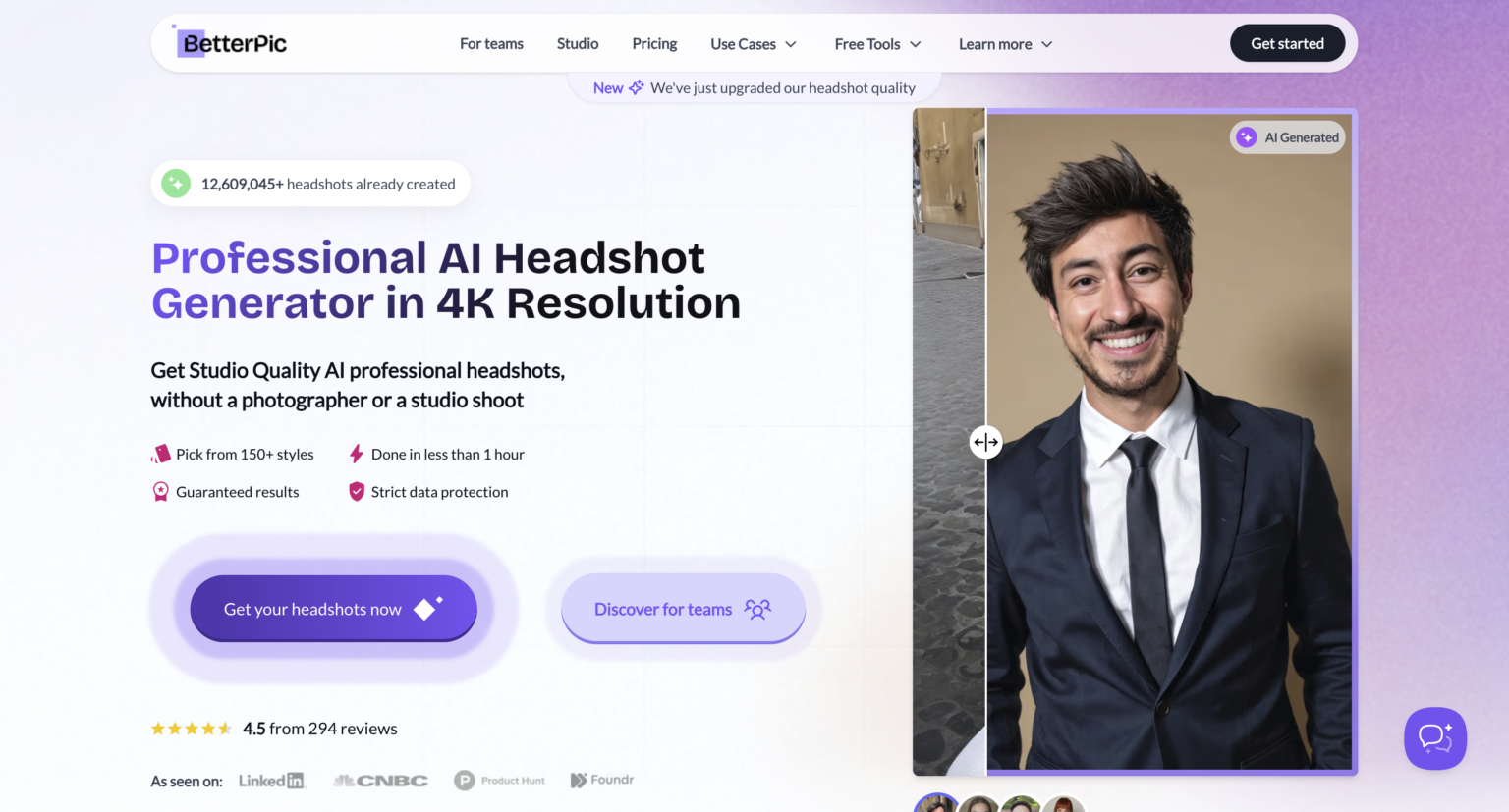Viewport: 1509px width, 812px height.
Task: Expand the Learn more menu
Action: coord(1004,43)
